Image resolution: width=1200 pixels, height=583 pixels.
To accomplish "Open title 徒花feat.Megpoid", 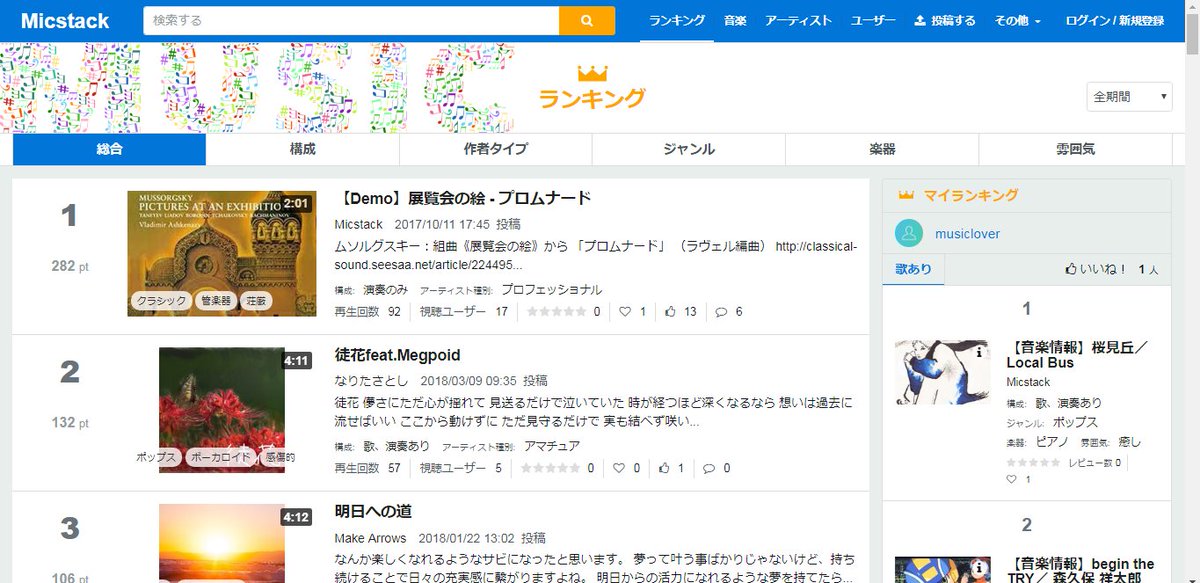I will (x=397, y=355).
